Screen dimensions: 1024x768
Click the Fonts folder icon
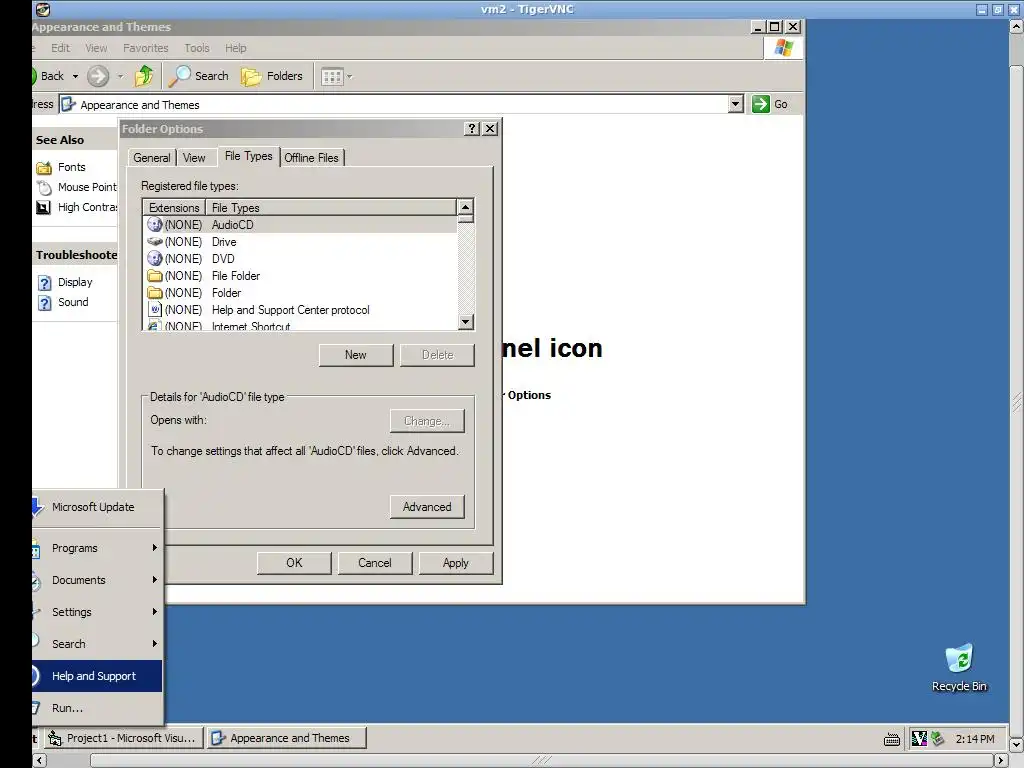[x=44, y=168]
